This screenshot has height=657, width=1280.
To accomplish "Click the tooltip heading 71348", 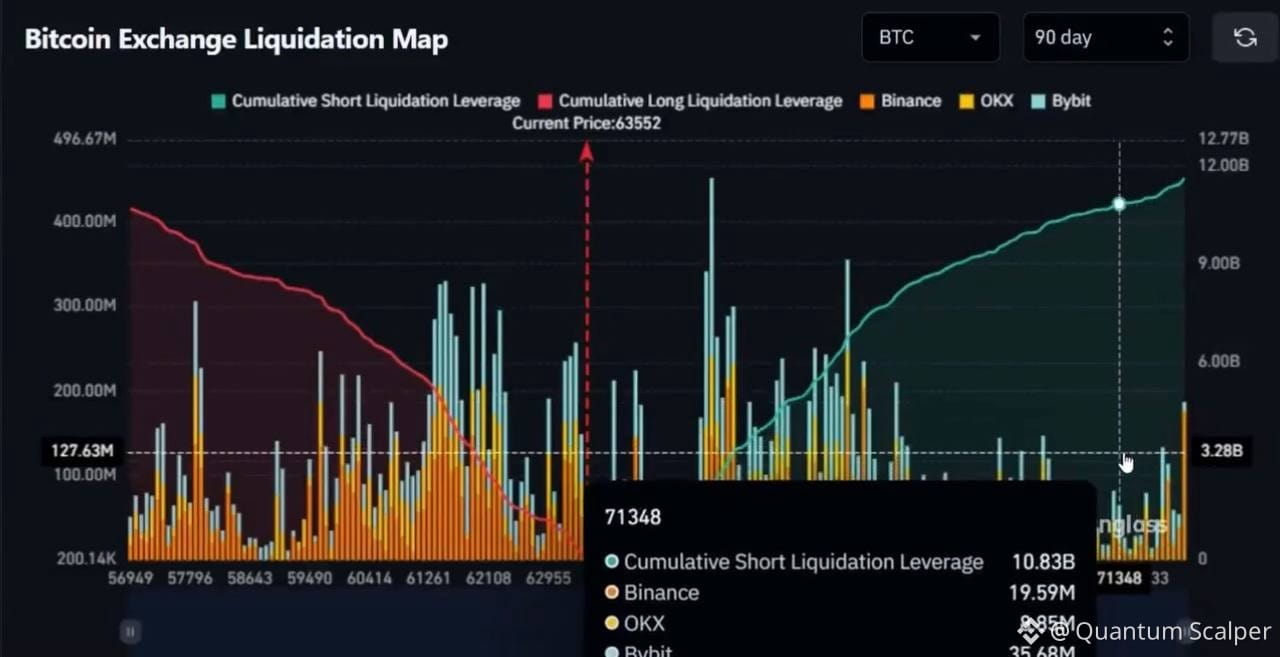I will 633,517.
